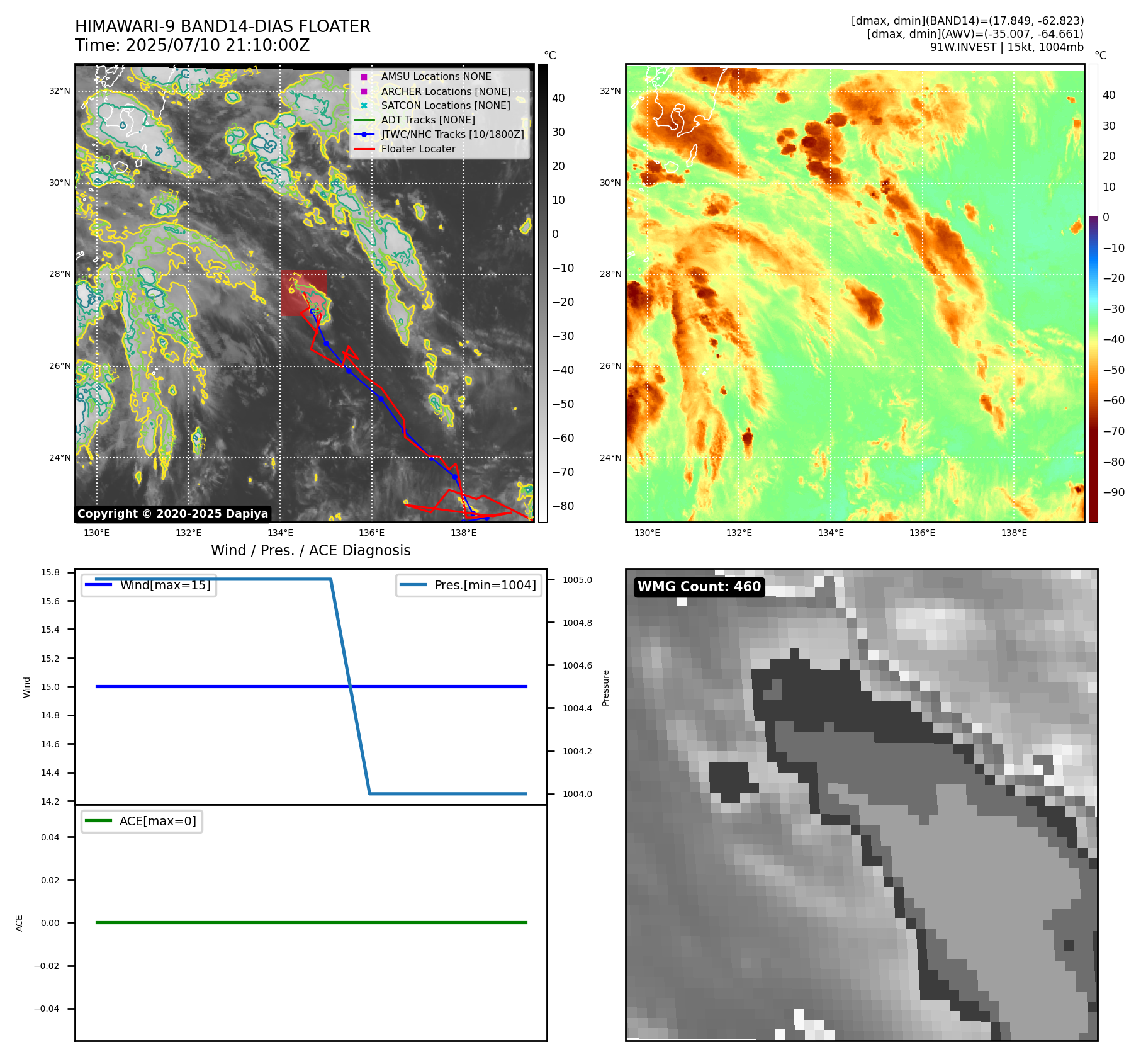Click the 'Pres.[min=1004]' legend text

(x=485, y=585)
